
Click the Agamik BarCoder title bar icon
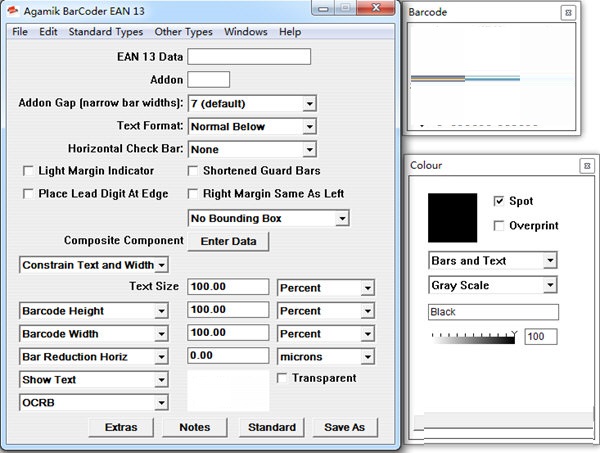tap(13, 11)
